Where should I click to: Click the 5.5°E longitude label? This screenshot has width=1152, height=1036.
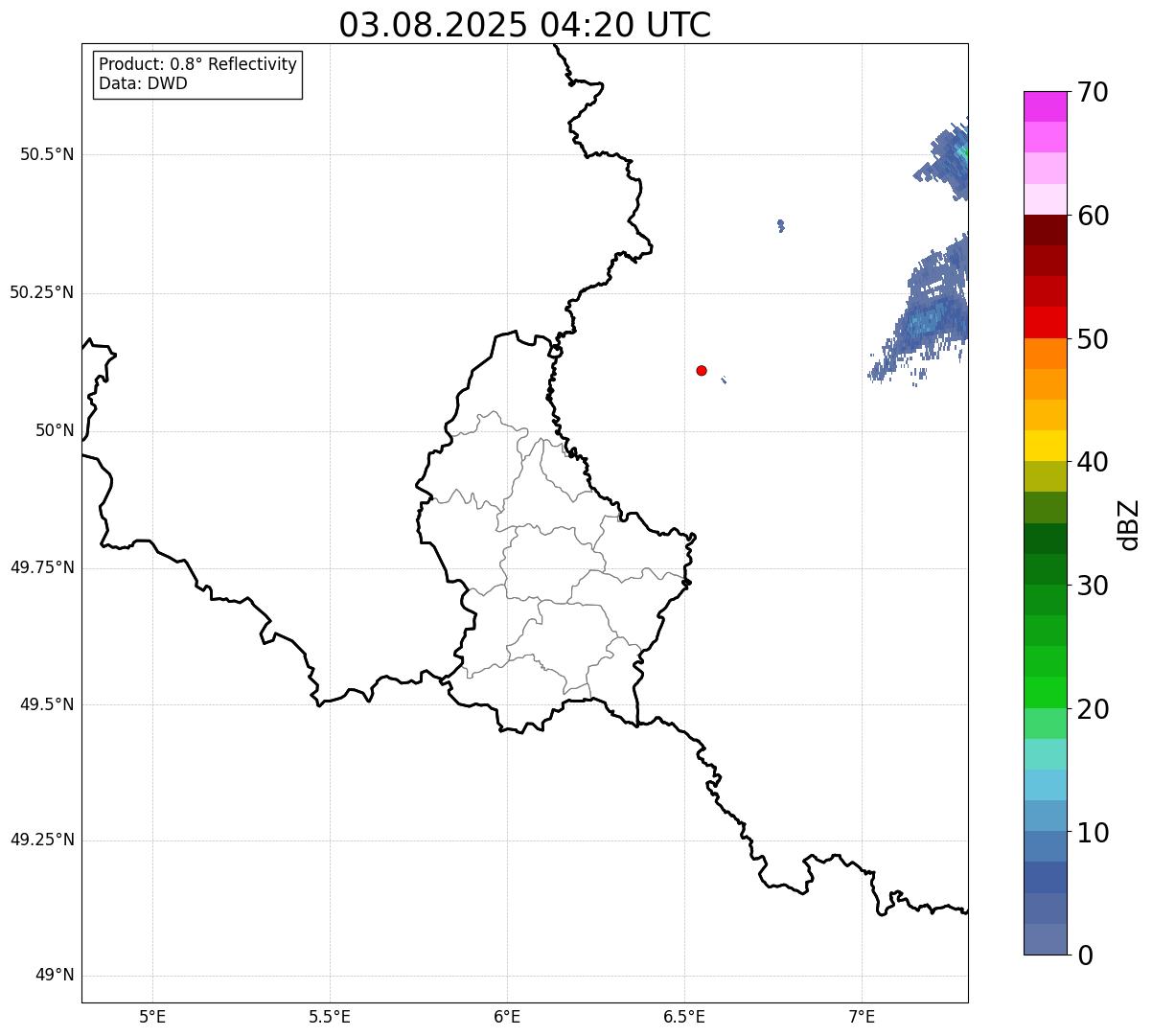click(x=331, y=1016)
